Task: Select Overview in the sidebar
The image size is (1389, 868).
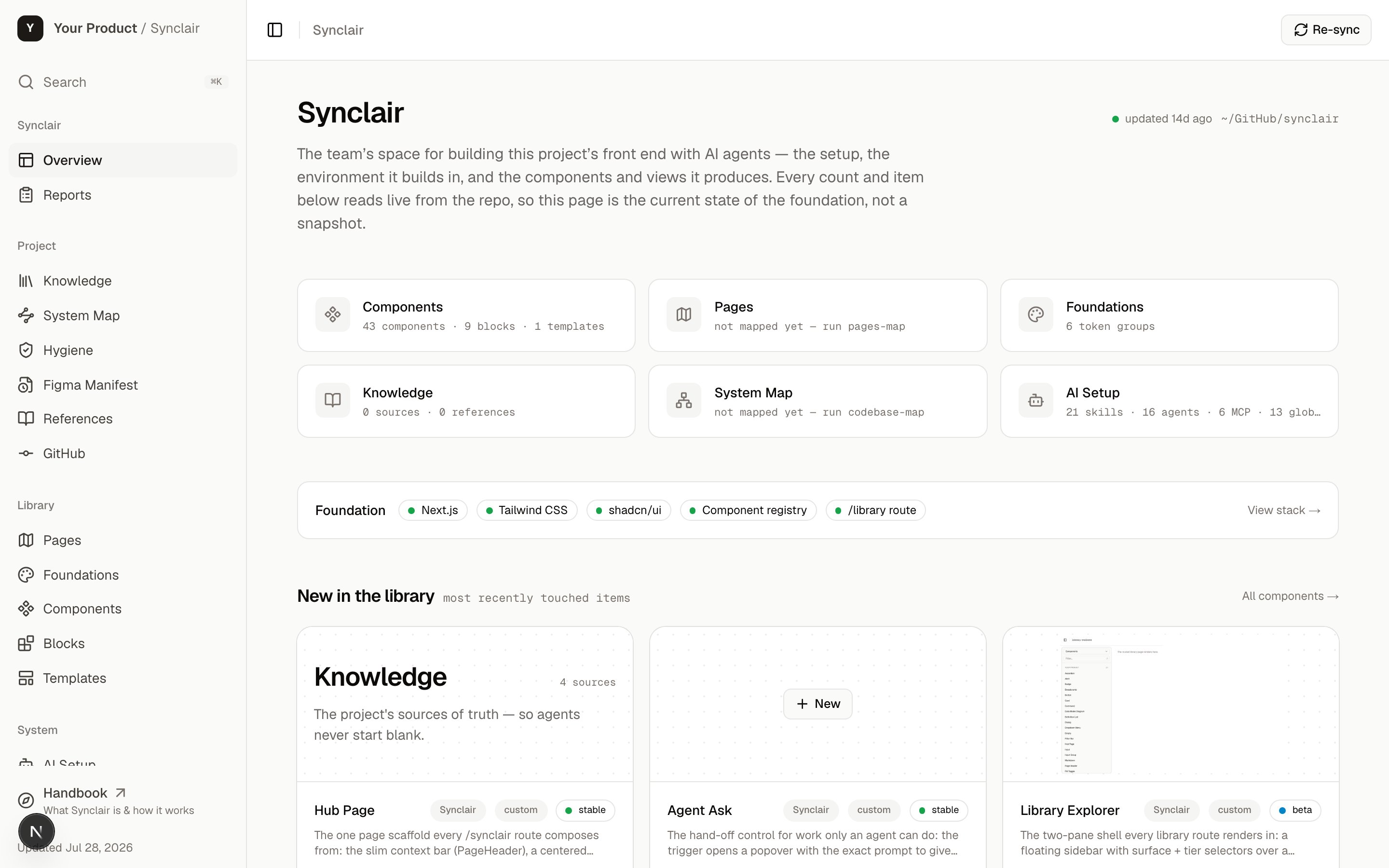Action: point(123,160)
